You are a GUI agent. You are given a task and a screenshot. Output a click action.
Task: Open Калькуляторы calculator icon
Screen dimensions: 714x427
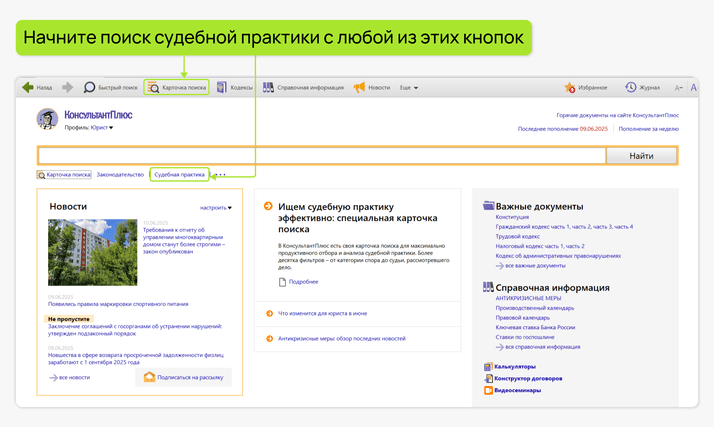[488, 366]
